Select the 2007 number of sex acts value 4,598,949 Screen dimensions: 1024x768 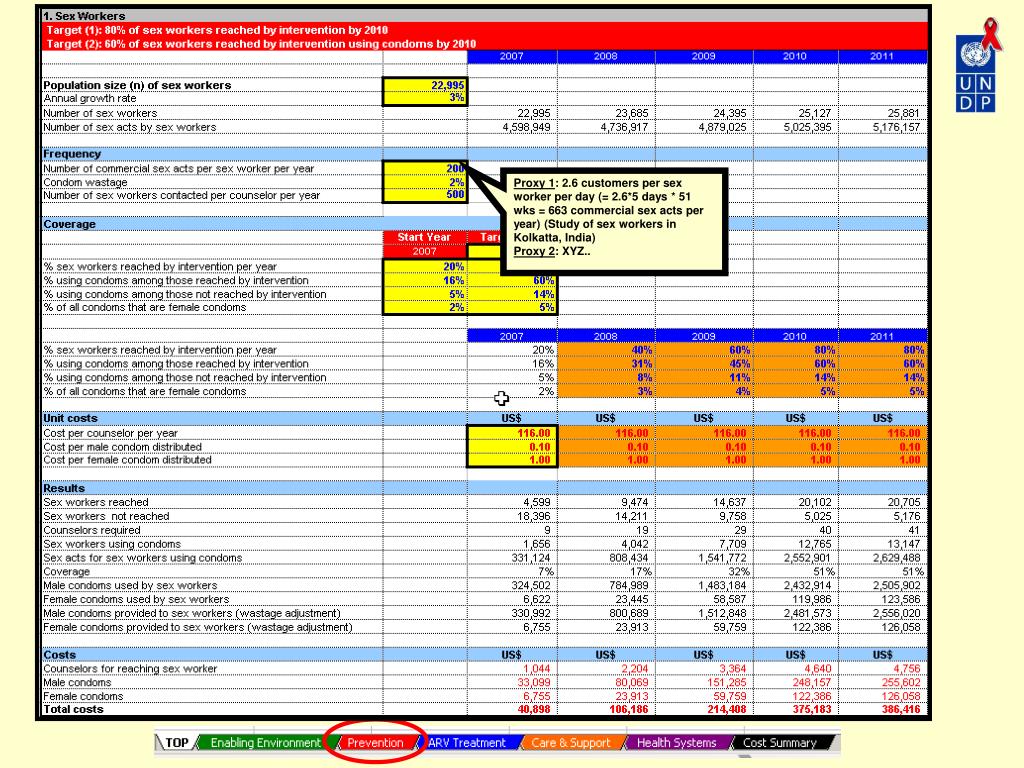tap(526, 127)
